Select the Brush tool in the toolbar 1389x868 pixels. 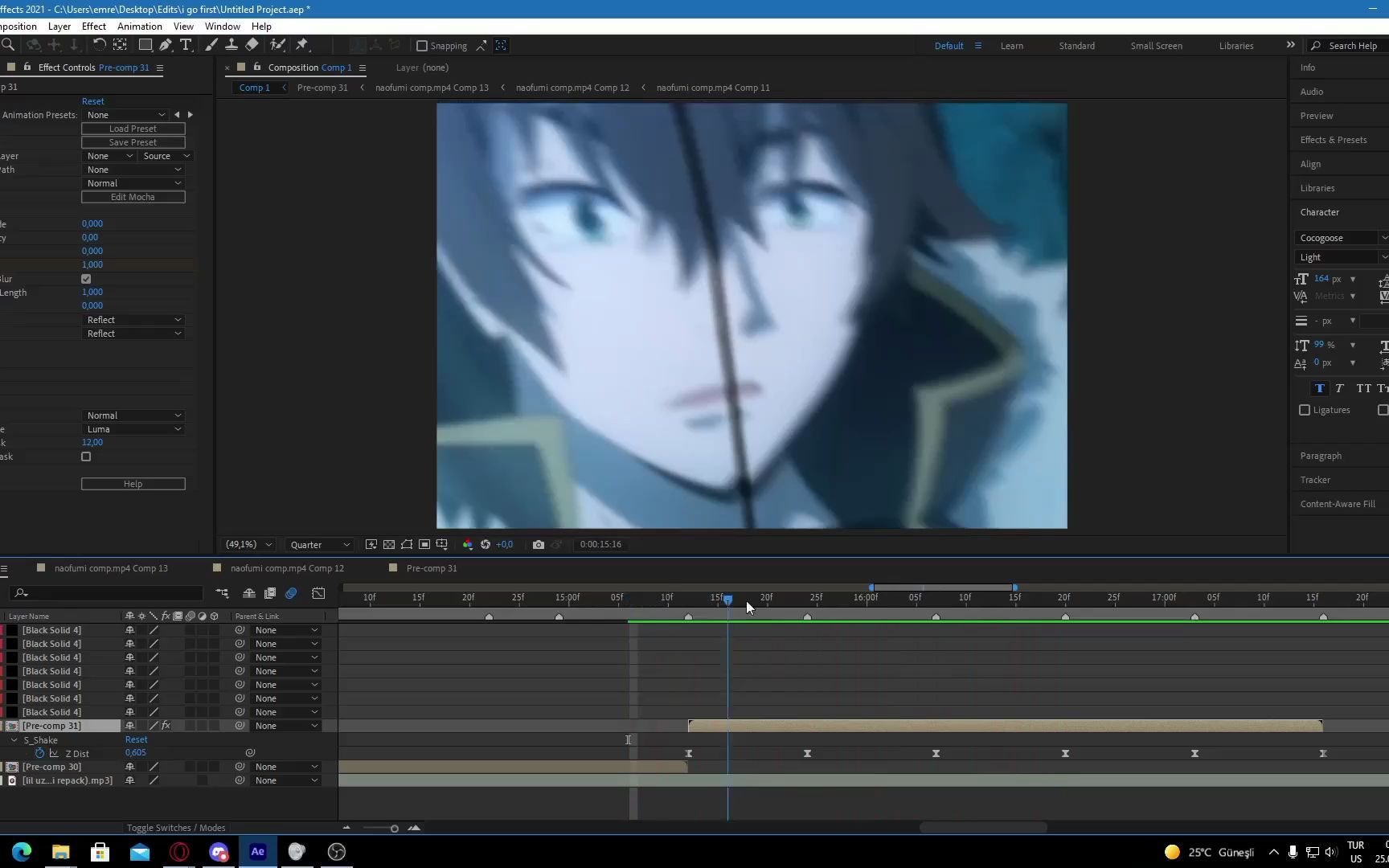click(211, 45)
